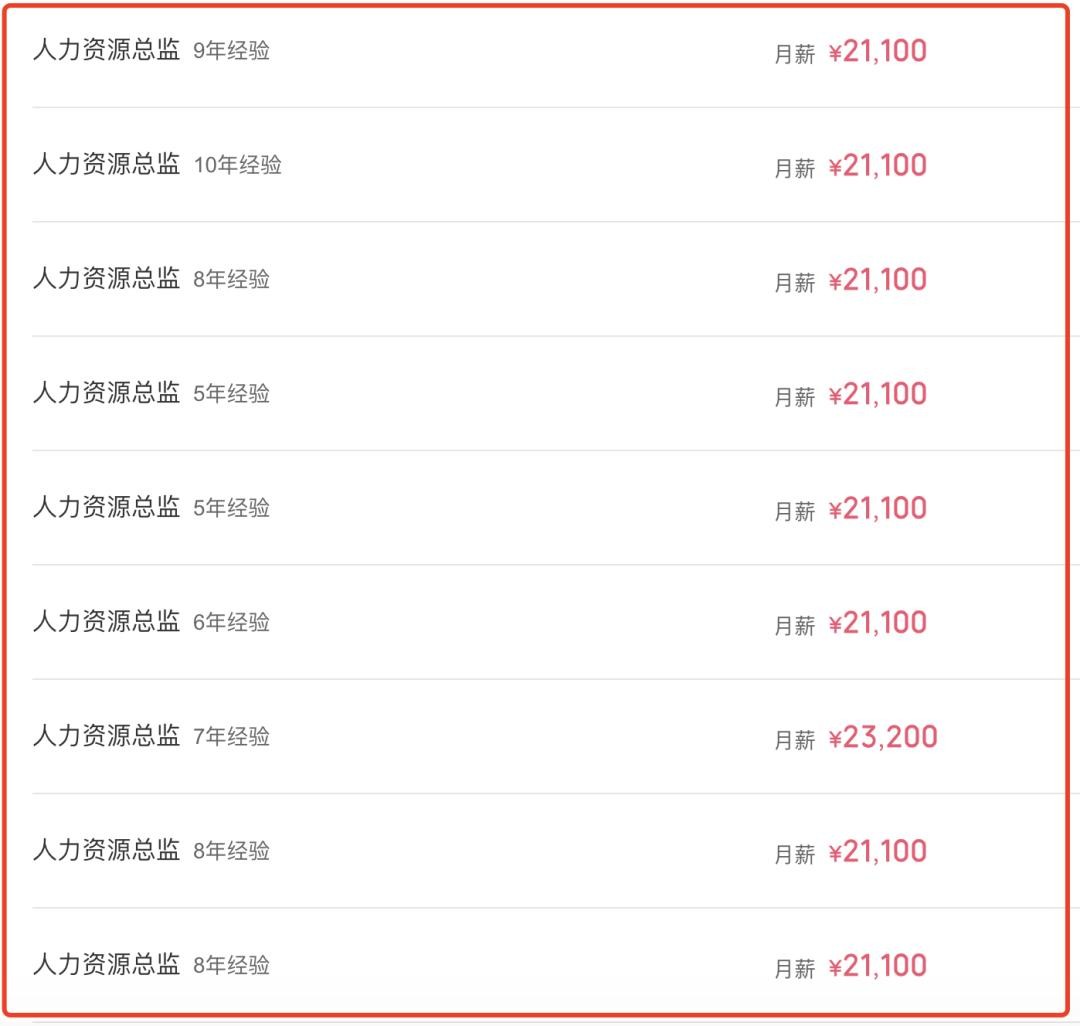Click ¥21,100 salary in the 9年经验 row

click(878, 52)
